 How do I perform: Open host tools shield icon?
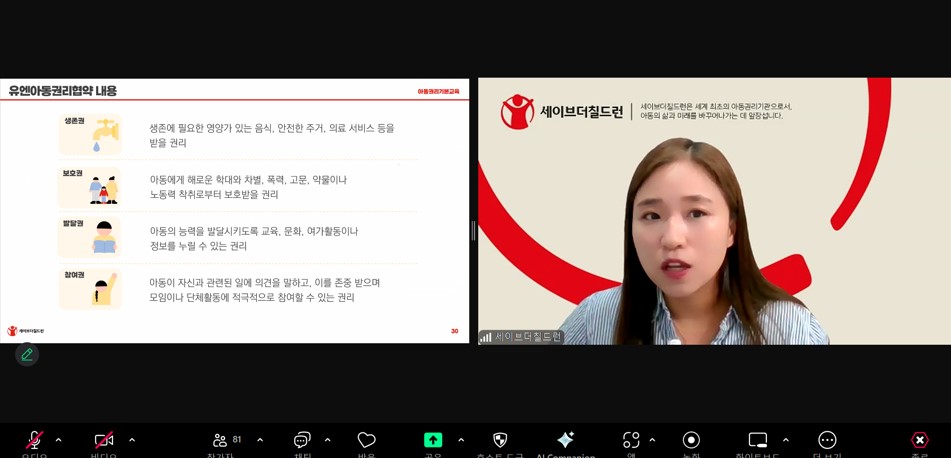pyautogui.click(x=500, y=440)
